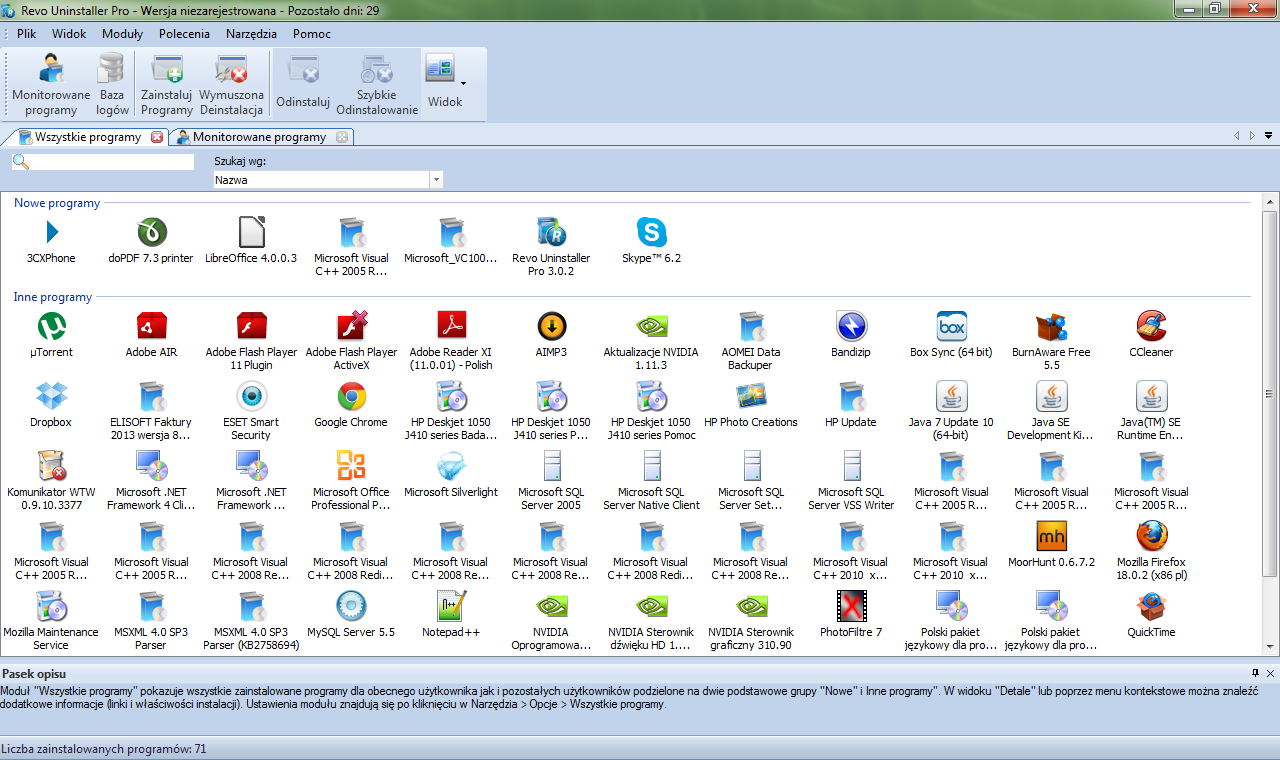This screenshot has height=760, width=1280.
Task: Choose the Notepad++ program icon
Action: [x=451, y=607]
